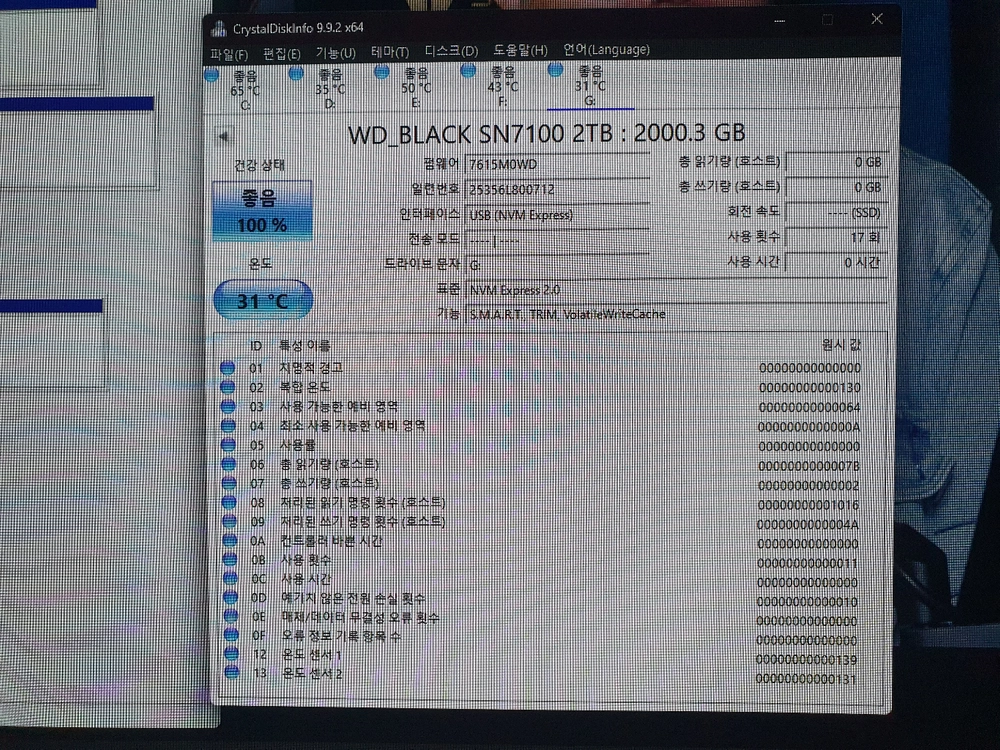1000x750 pixels.
Task: Click raw value 0000000000004A
Action: pos(808,525)
